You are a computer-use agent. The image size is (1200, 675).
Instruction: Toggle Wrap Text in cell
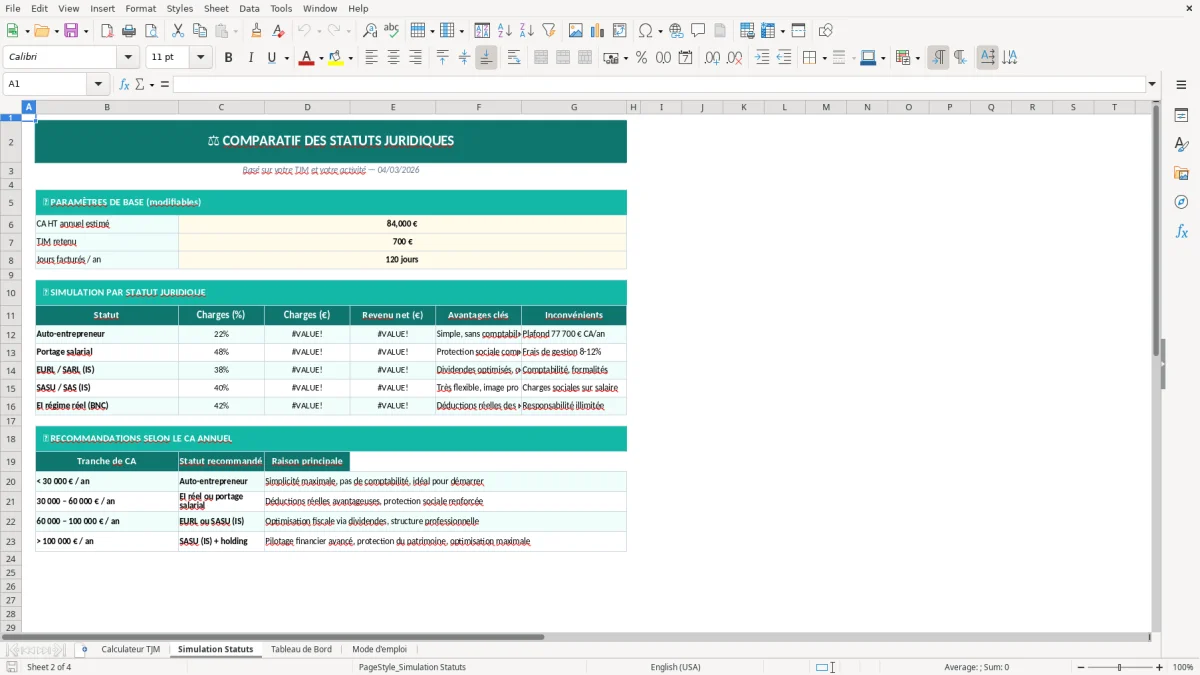[x=513, y=58]
